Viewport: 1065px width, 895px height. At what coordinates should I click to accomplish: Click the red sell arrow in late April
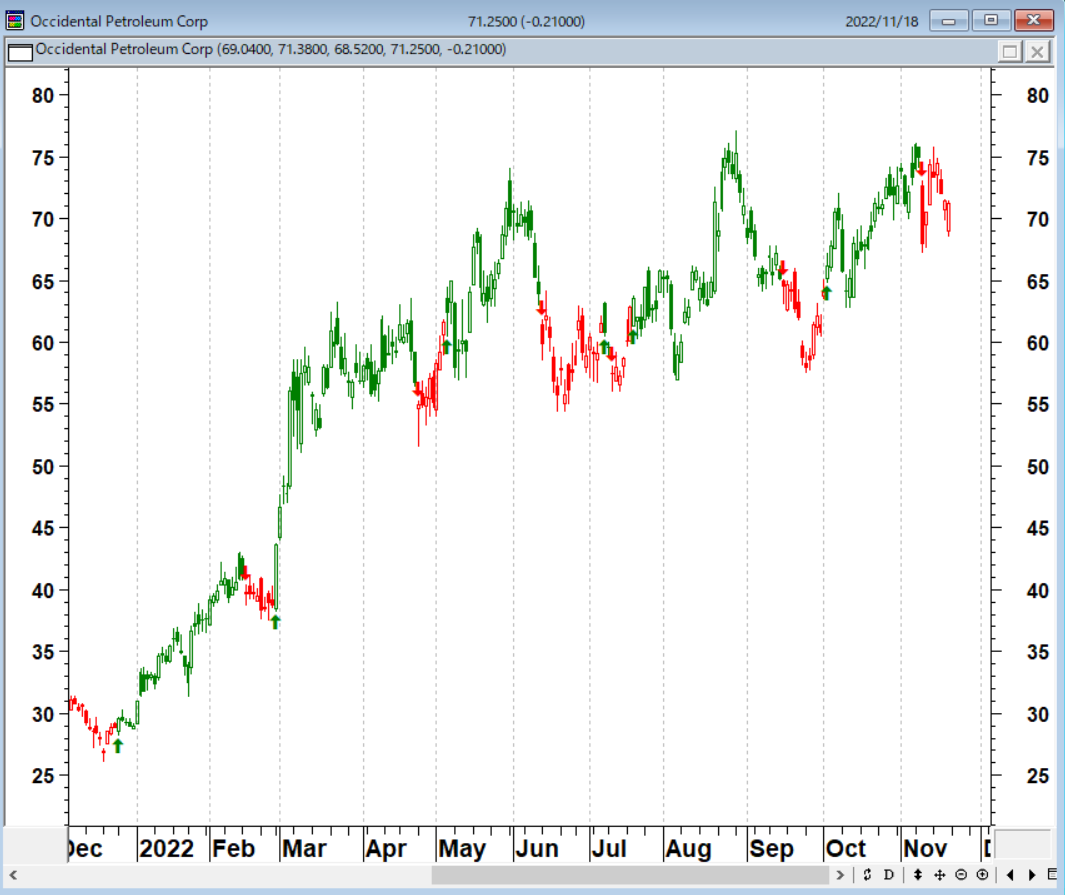click(417, 390)
